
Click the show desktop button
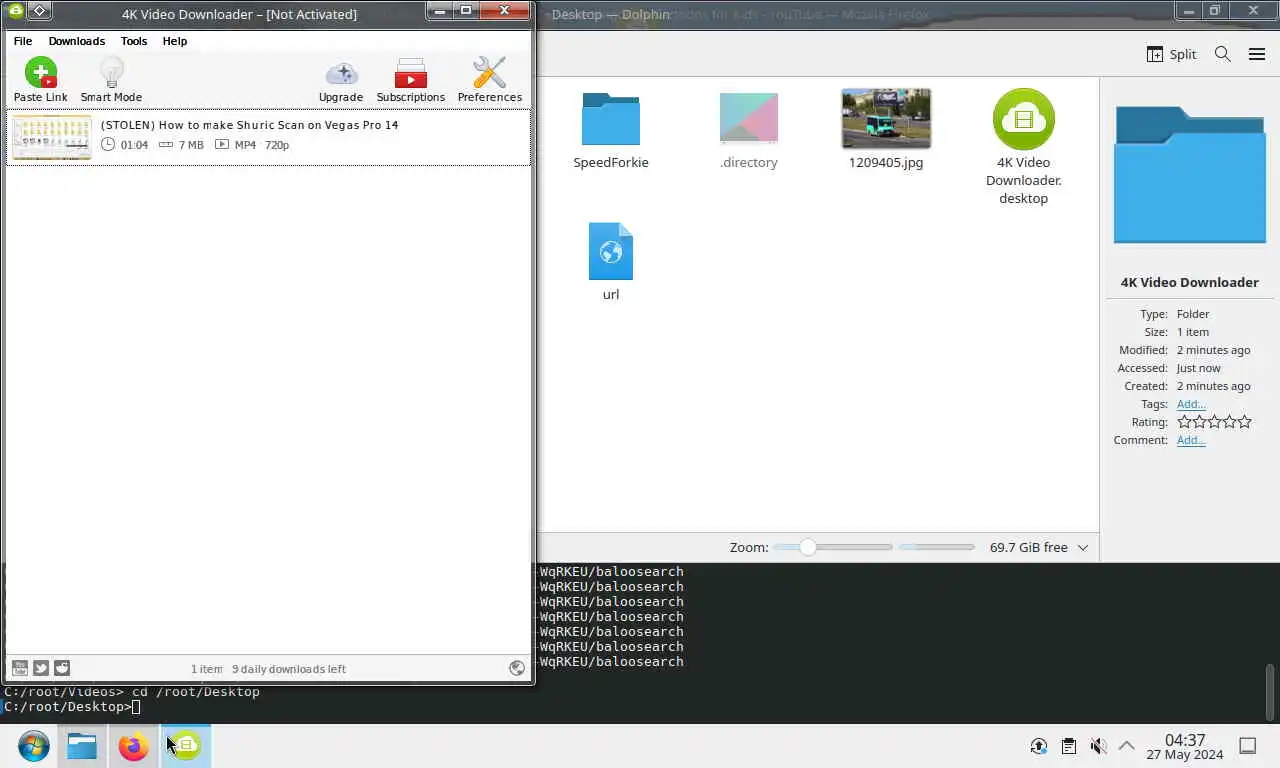[x=1248, y=745]
